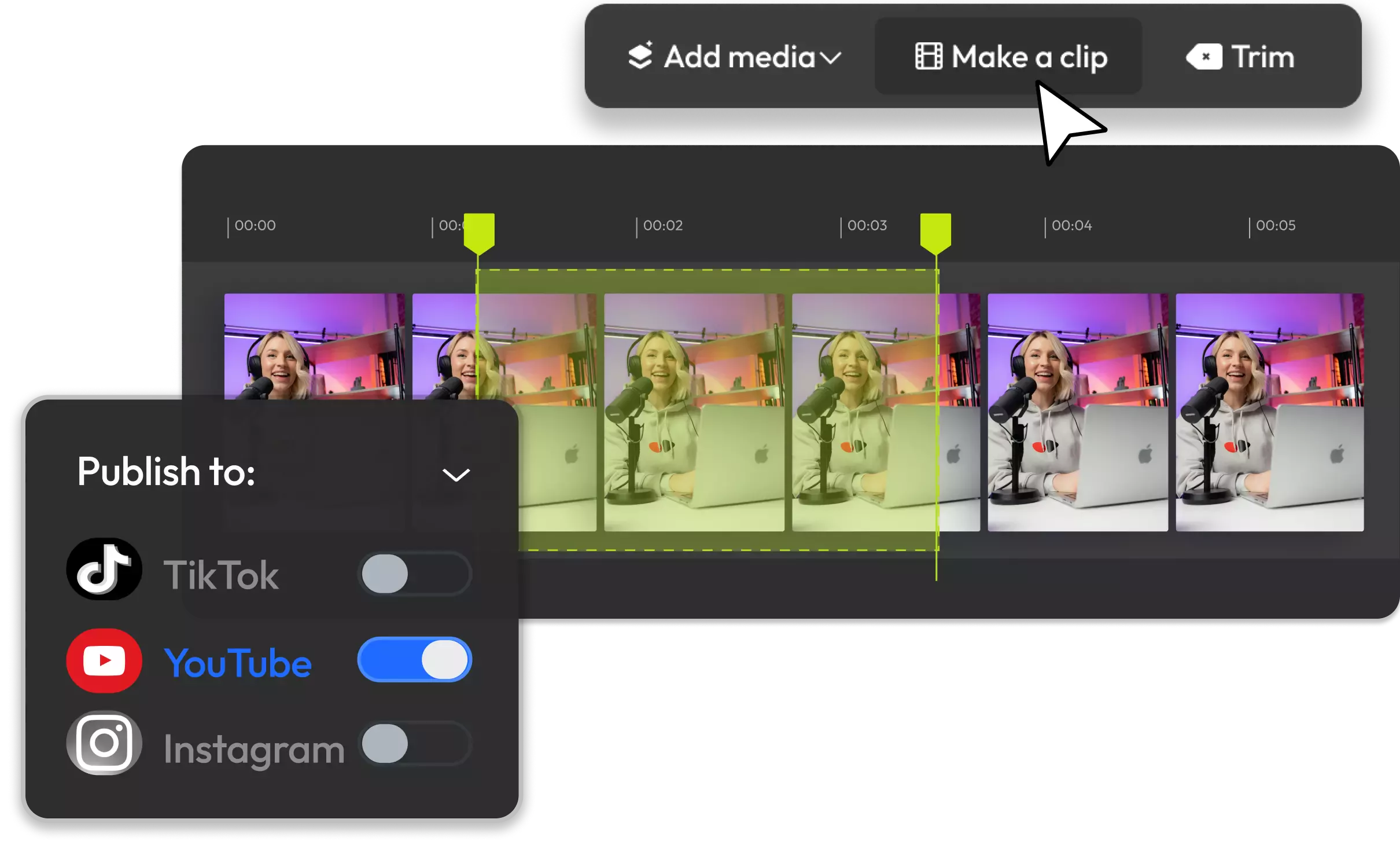
Task: Click the Instagram logo icon
Action: click(x=104, y=743)
